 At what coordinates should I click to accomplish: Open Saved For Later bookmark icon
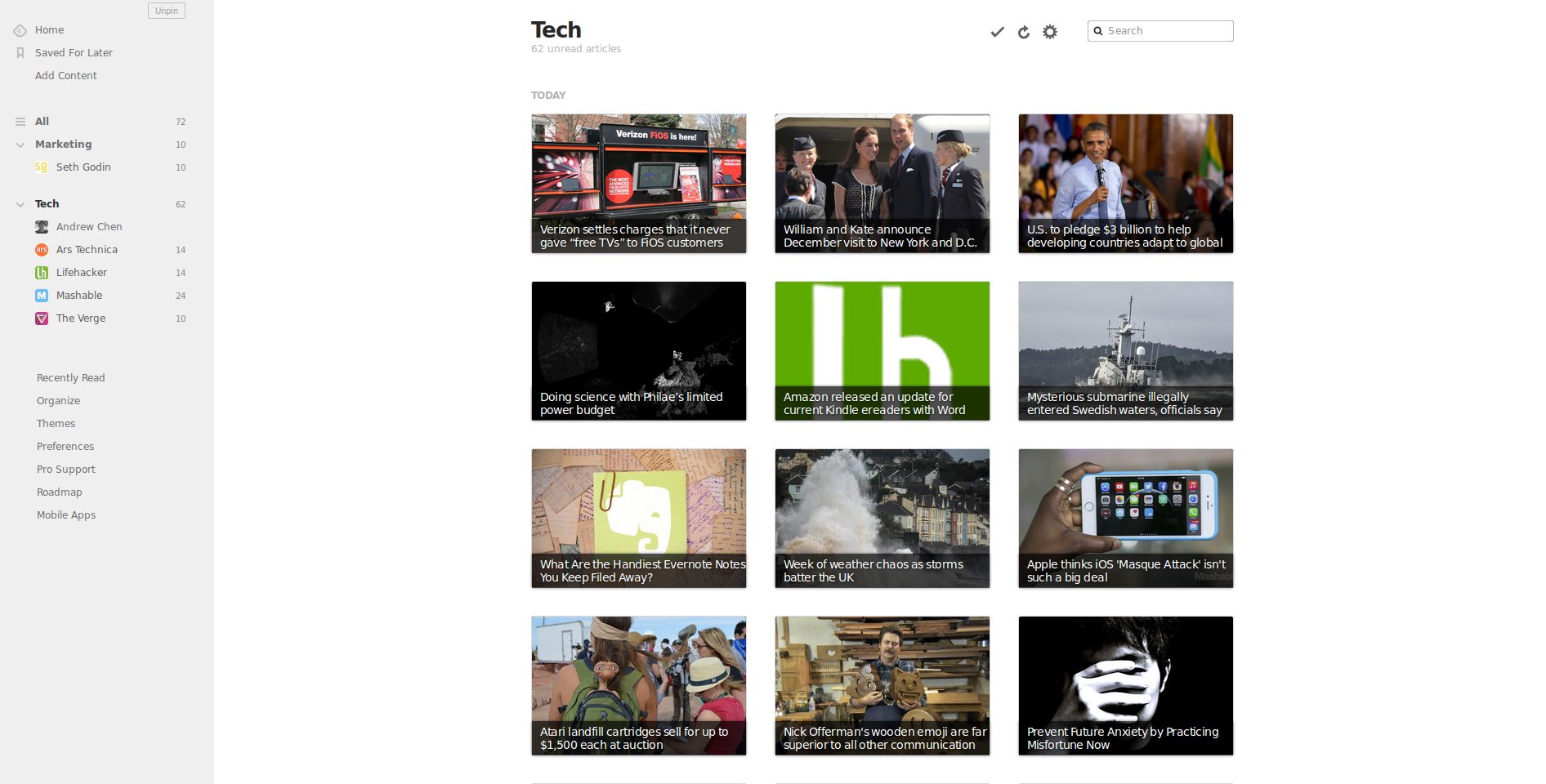[x=20, y=52]
